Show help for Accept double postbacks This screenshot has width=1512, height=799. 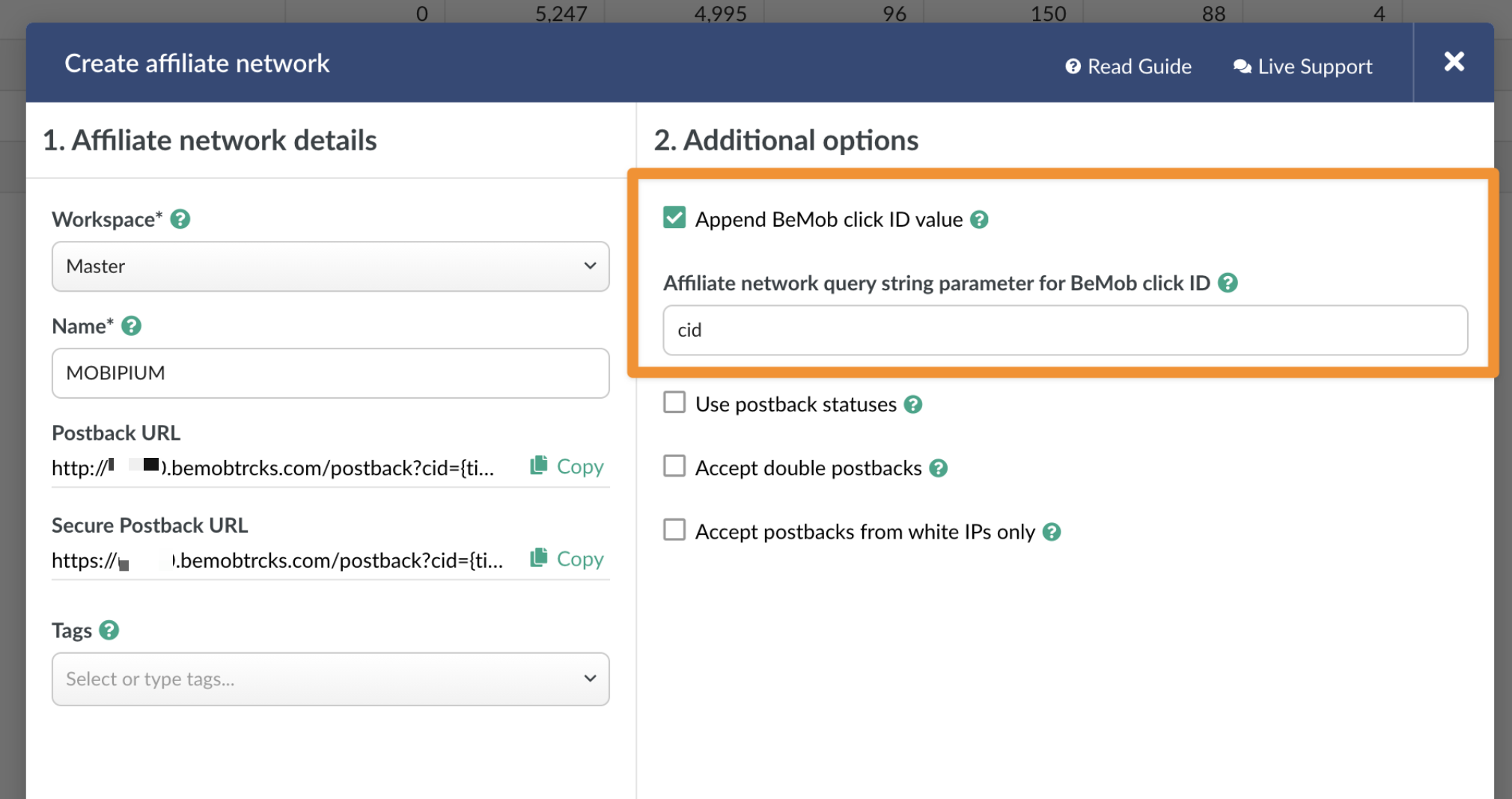coord(939,468)
